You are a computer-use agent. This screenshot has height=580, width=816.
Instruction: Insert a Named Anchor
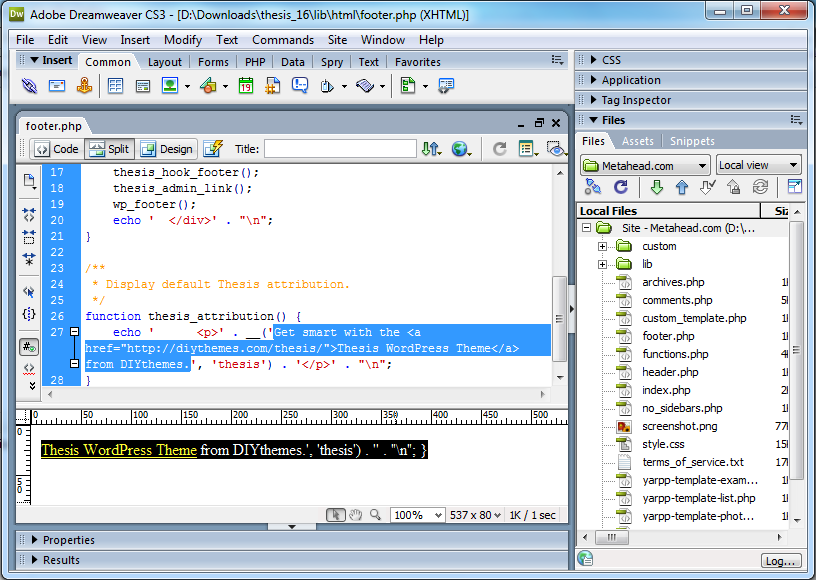click(84, 86)
